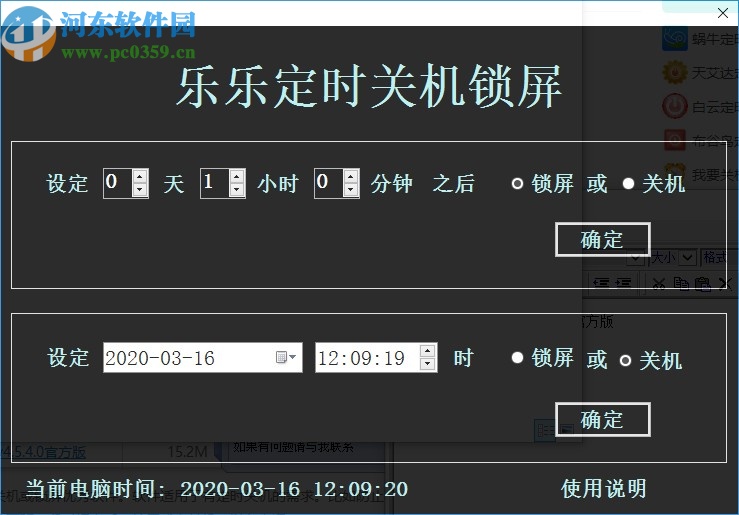Image resolution: width=739 pixels, height=515 pixels.
Task: Click the 蜗牛定时 app icon in background list
Action: (675, 39)
